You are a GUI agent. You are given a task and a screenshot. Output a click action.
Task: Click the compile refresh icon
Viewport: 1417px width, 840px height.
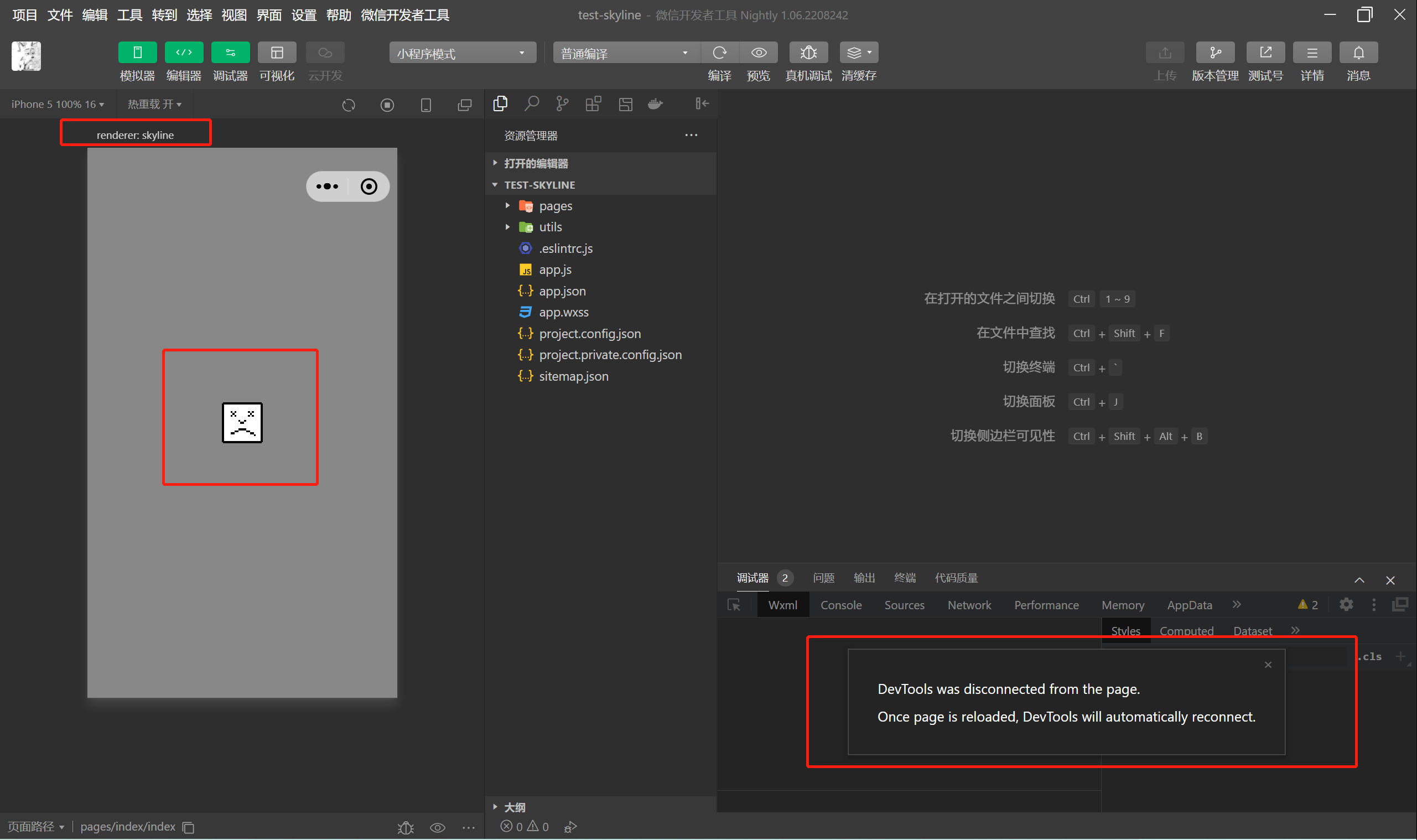pyautogui.click(x=719, y=53)
